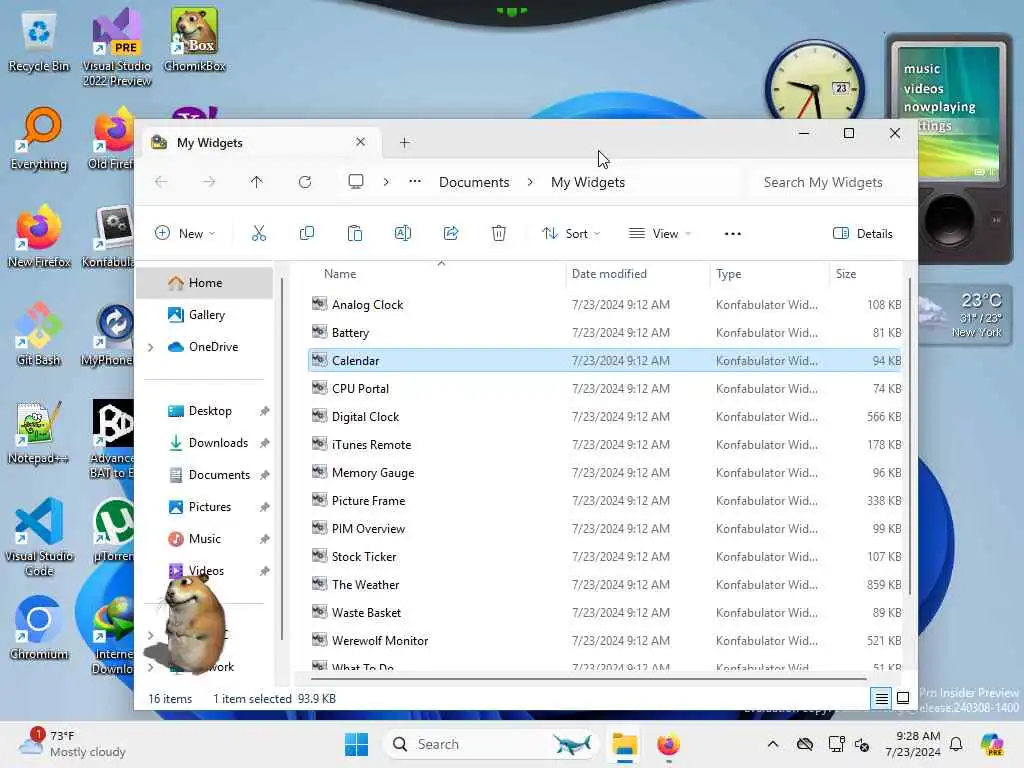This screenshot has width=1024, height=768.
Task: Click Documents in the address breadcrumb
Action: (474, 182)
